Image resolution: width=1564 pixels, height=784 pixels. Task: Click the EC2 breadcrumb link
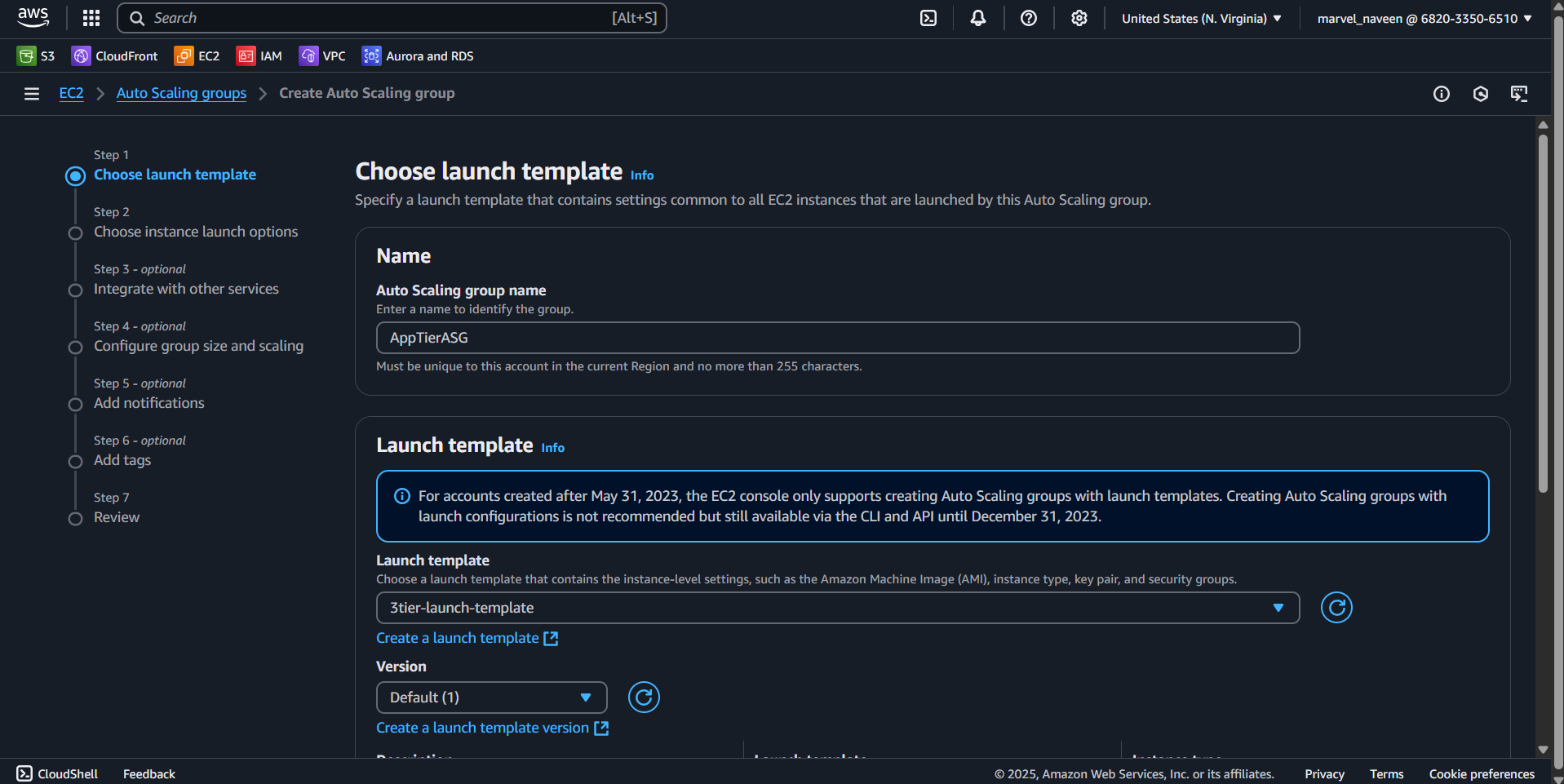[71, 93]
